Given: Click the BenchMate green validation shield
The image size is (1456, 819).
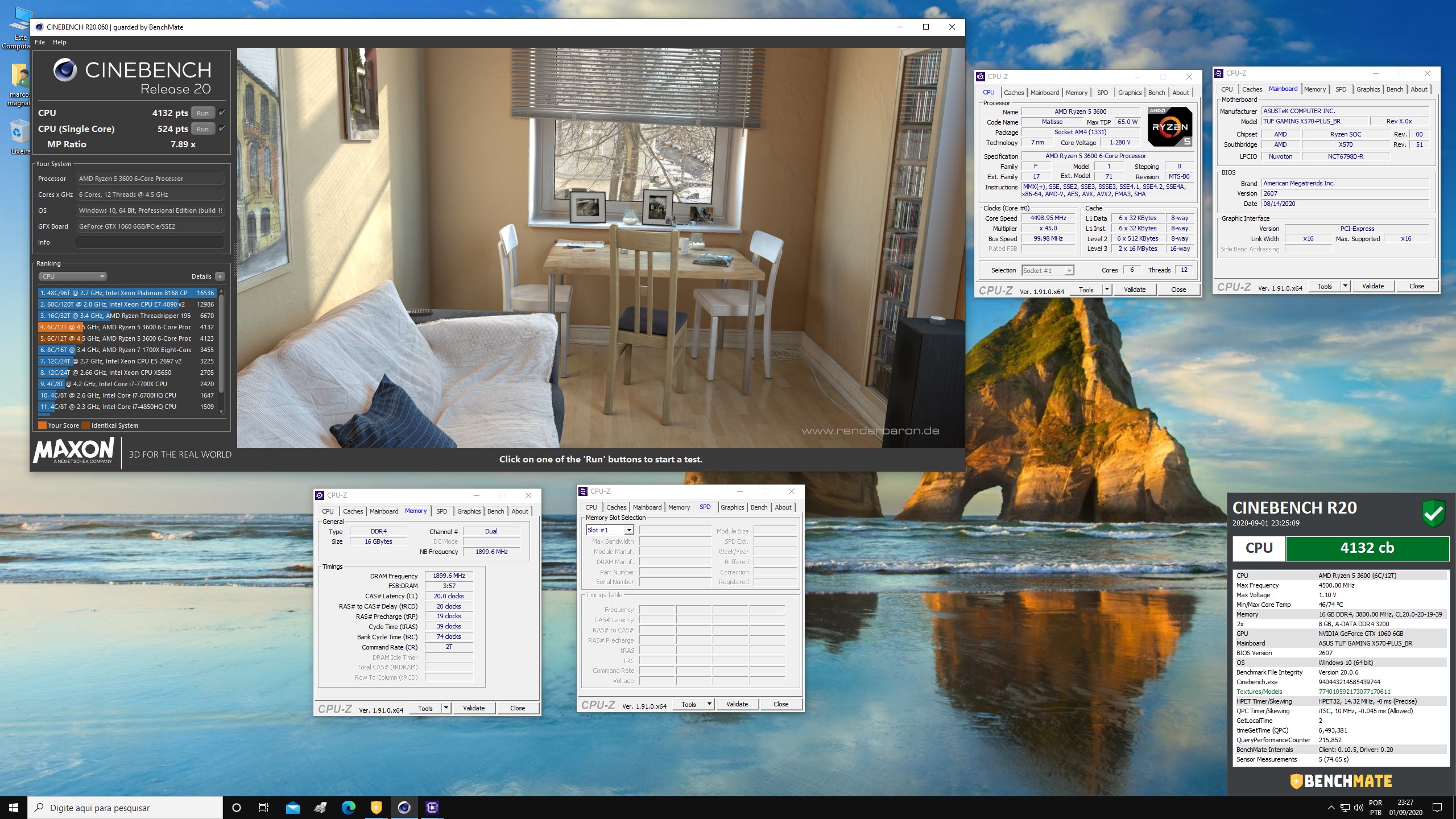Looking at the screenshot, I should pos(1433,513).
